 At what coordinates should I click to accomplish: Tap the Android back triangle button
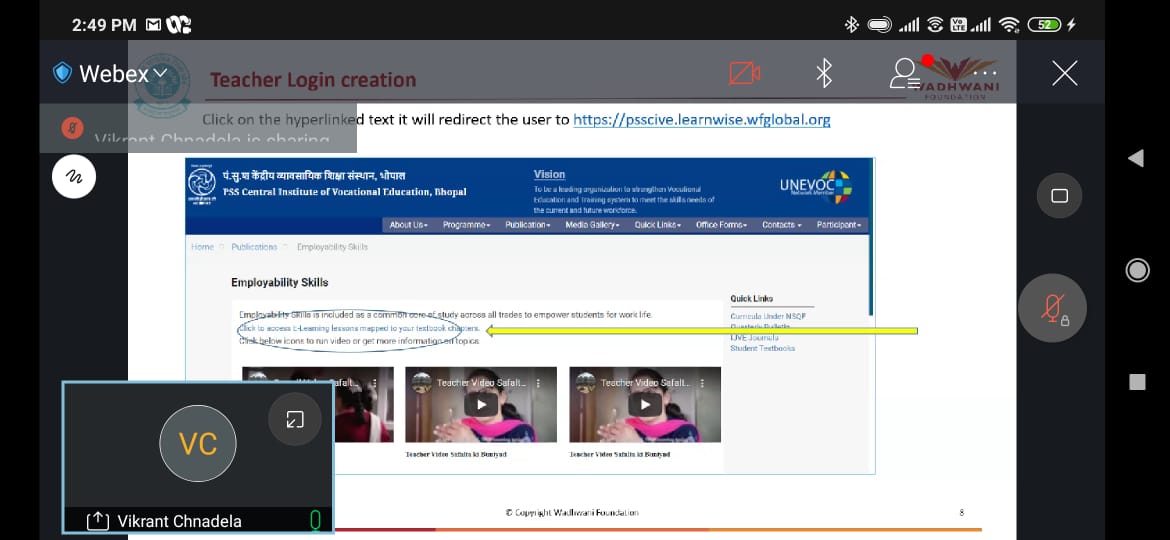click(x=1136, y=158)
